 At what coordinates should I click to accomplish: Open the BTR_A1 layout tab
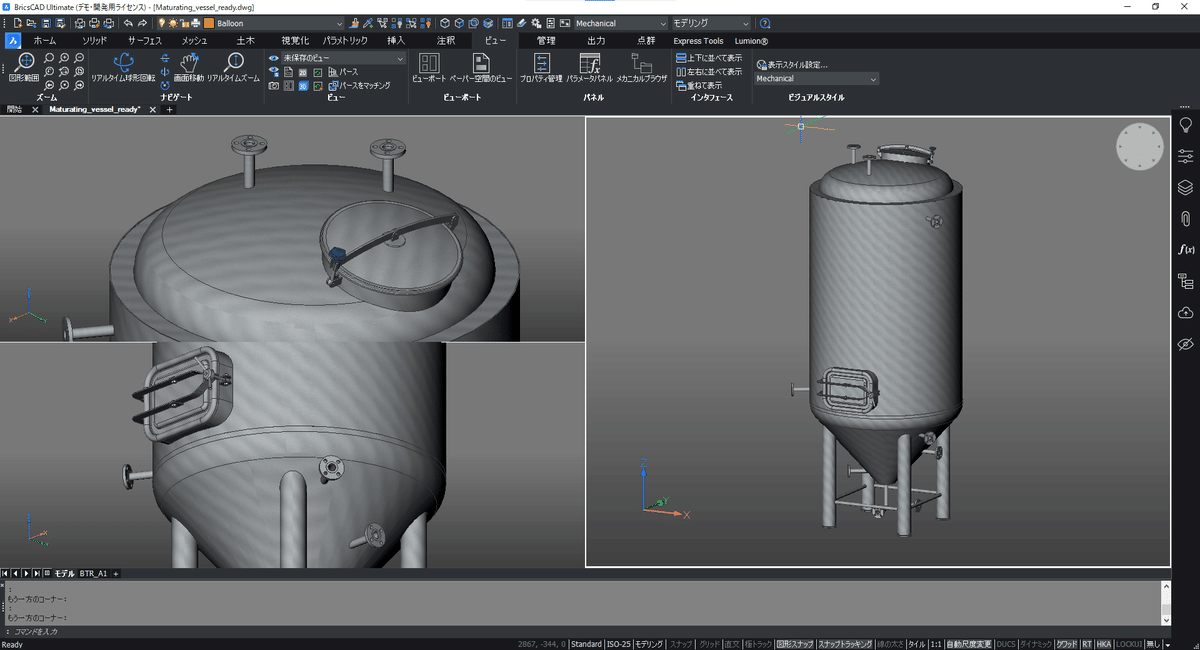tap(93, 574)
